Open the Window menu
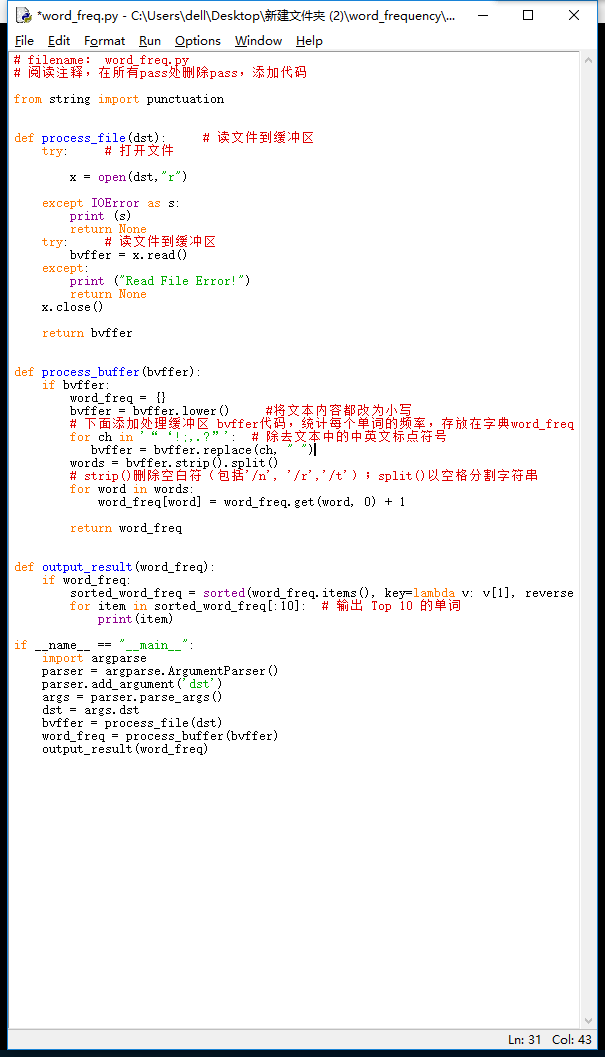The image size is (605, 1057). [x=258, y=40]
